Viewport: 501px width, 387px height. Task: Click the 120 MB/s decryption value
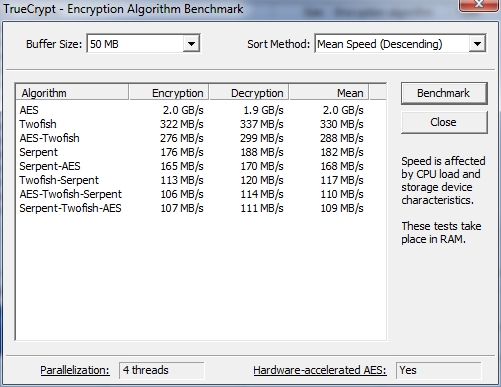point(262,180)
